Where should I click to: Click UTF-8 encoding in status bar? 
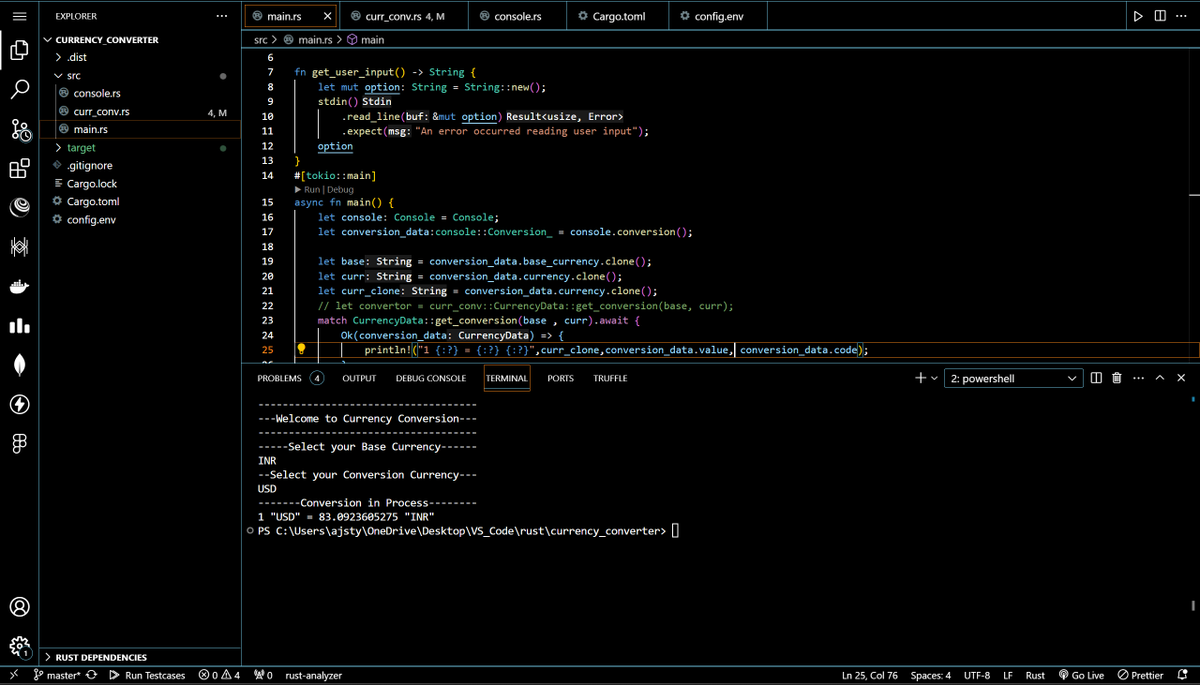click(x=977, y=675)
